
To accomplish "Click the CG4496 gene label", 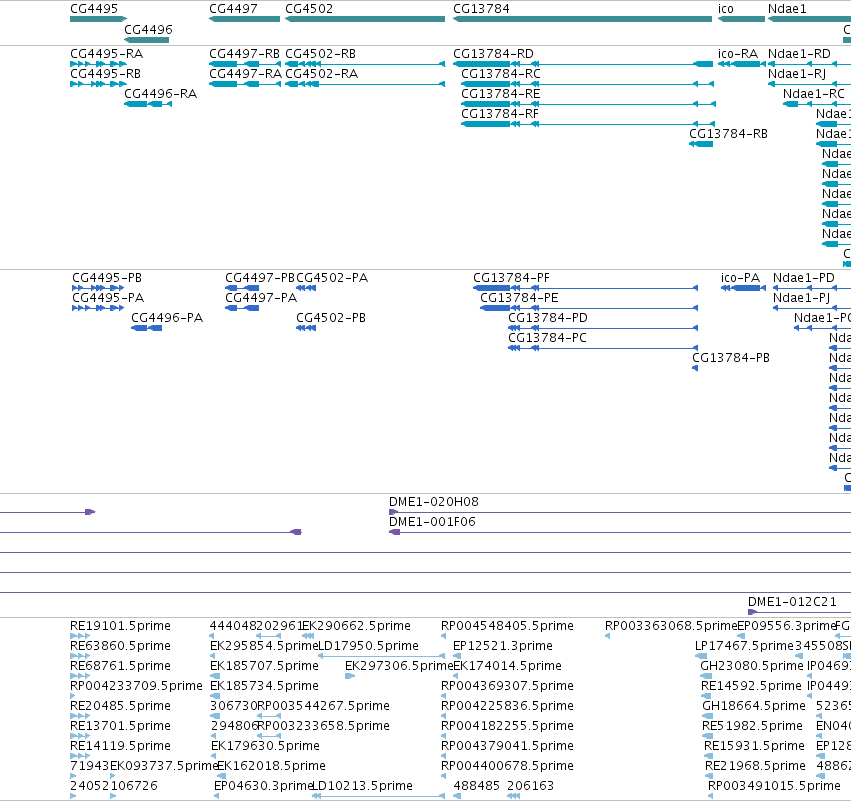I will [x=148, y=29].
